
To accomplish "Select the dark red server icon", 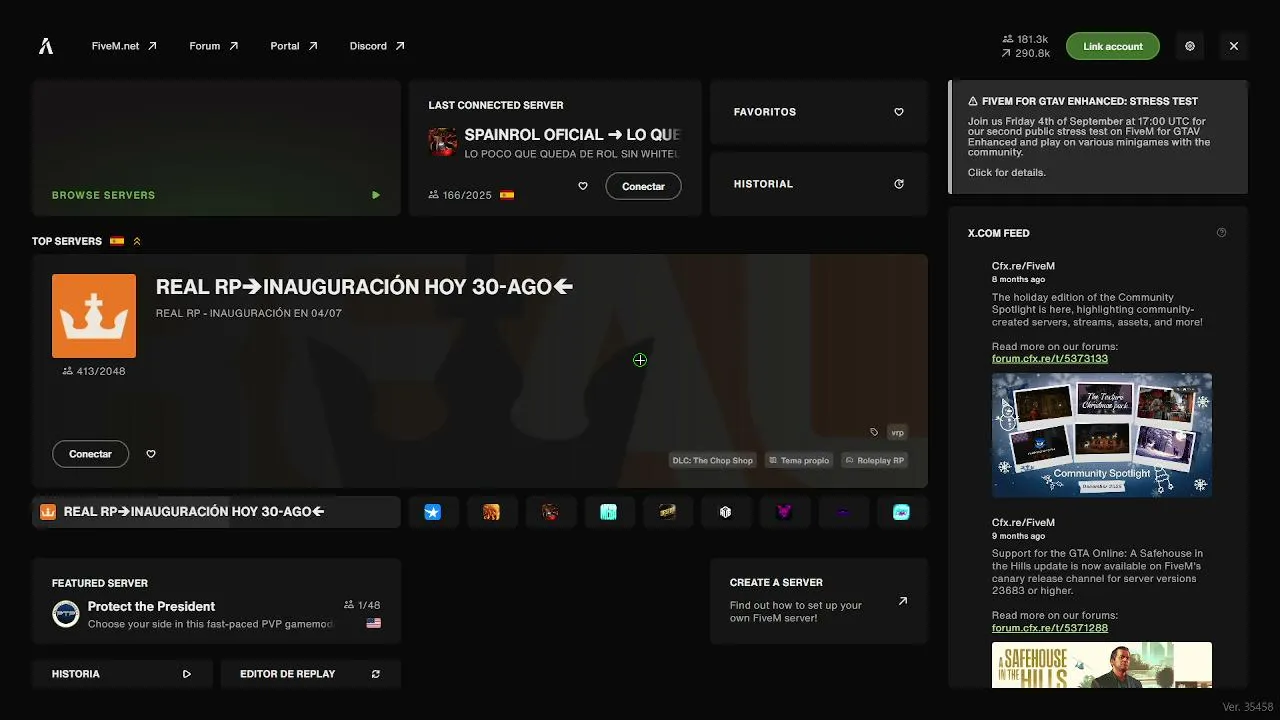I will [x=550, y=512].
